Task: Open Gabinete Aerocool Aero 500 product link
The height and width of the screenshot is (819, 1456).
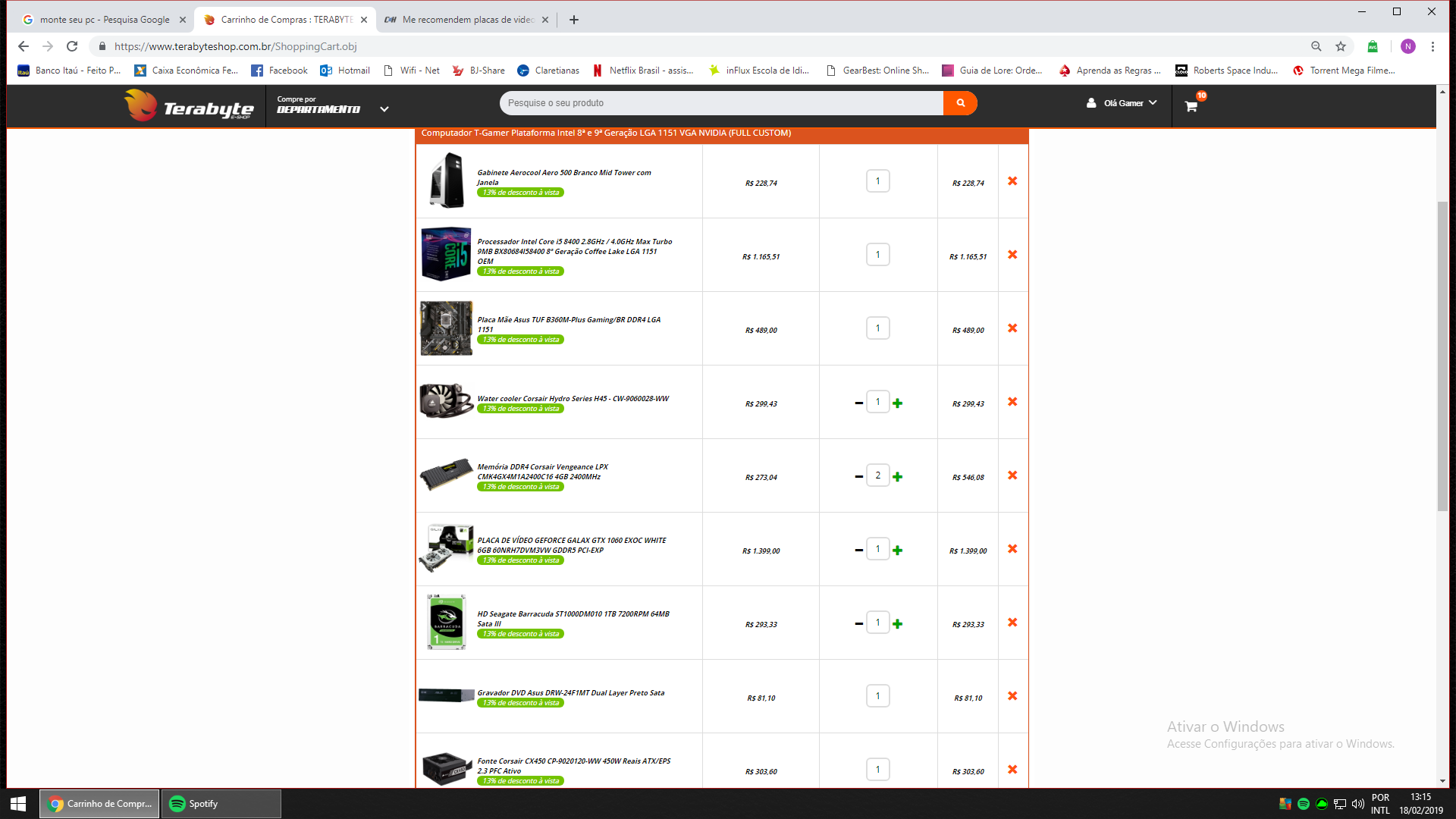Action: 563,177
